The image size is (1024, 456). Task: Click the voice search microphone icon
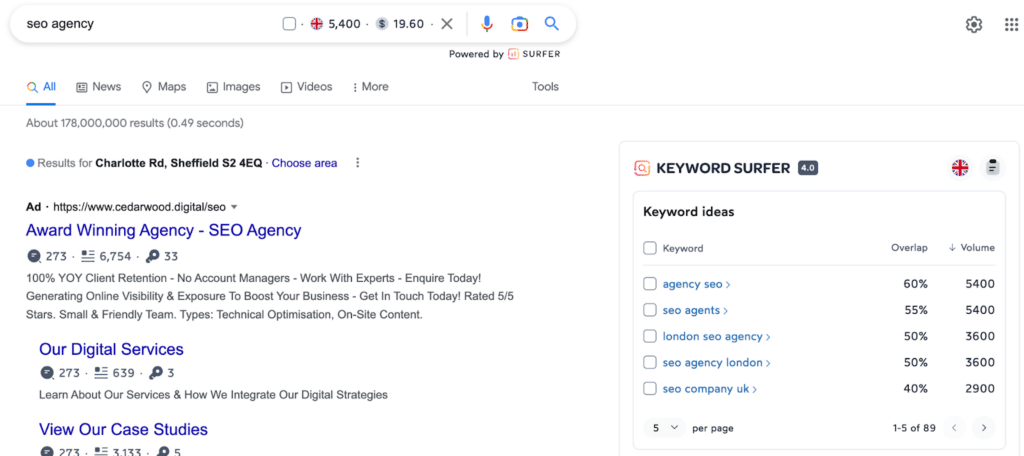coord(487,24)
